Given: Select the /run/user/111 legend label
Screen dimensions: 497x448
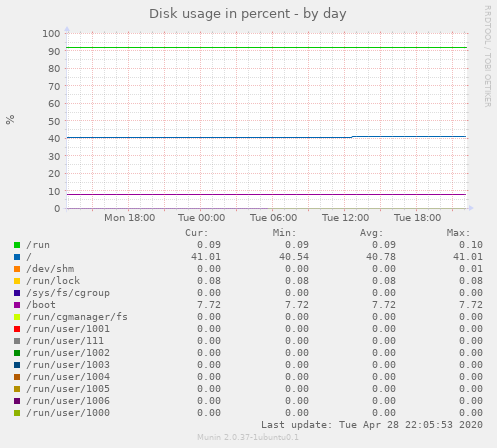Looking at the screenshot, I should click(65, 341).
